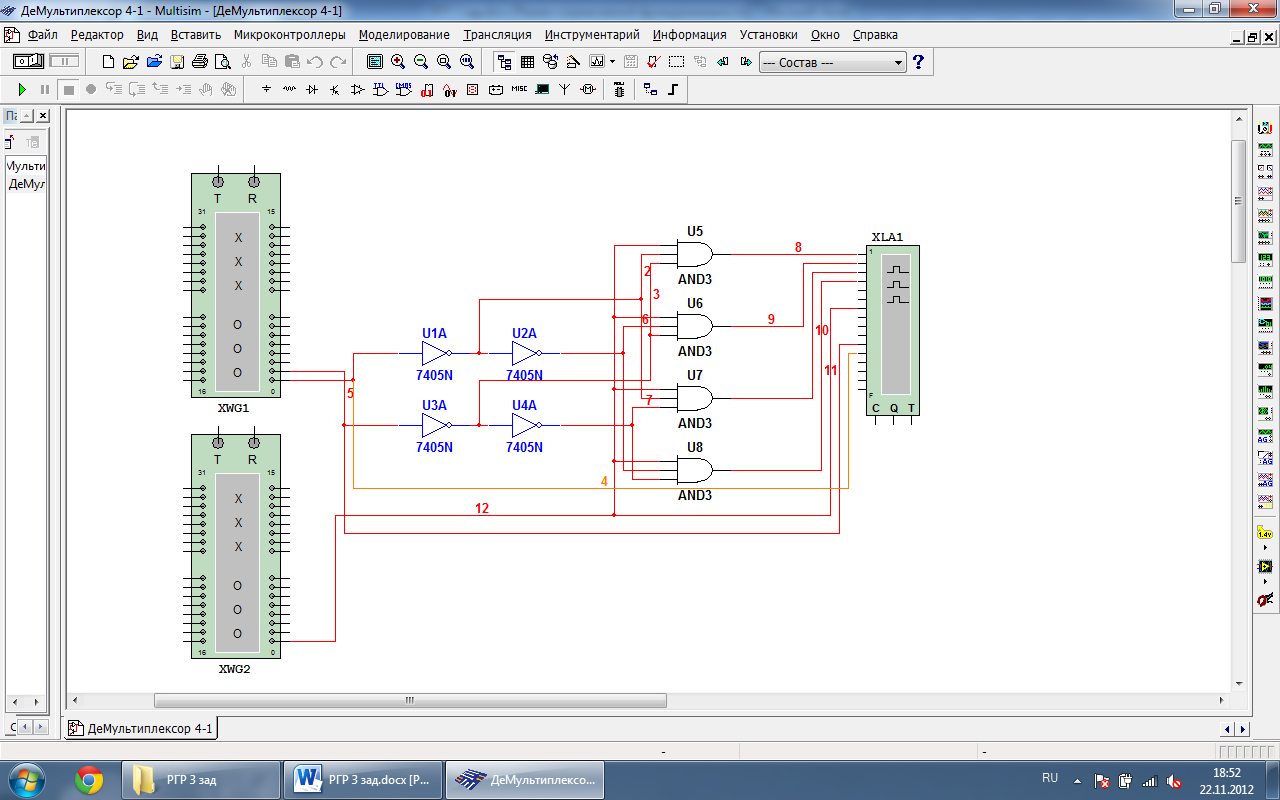The width and height of the screenshot is (1280, 800).
Task: Select the ДеМул tree item in the design panel
Action: 27,184
